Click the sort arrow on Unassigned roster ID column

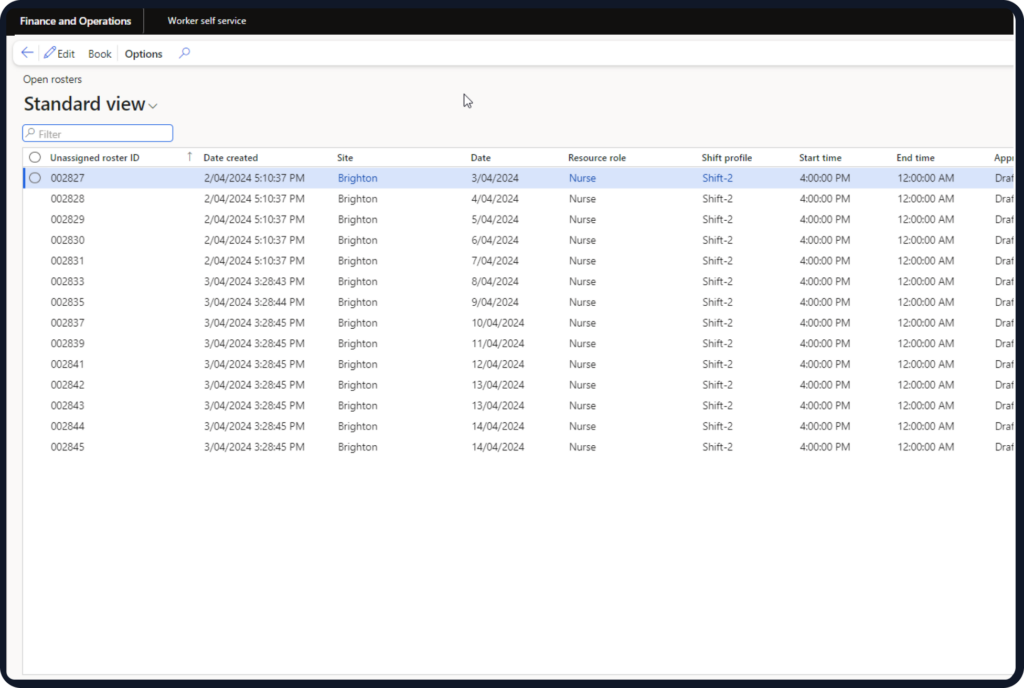[189, 157]
